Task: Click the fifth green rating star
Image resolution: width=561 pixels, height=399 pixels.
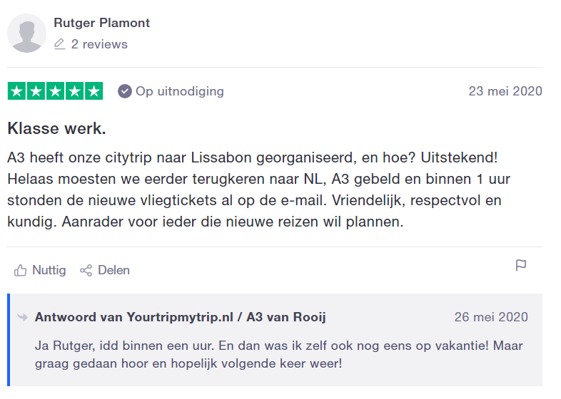Action: click(94, 91)
